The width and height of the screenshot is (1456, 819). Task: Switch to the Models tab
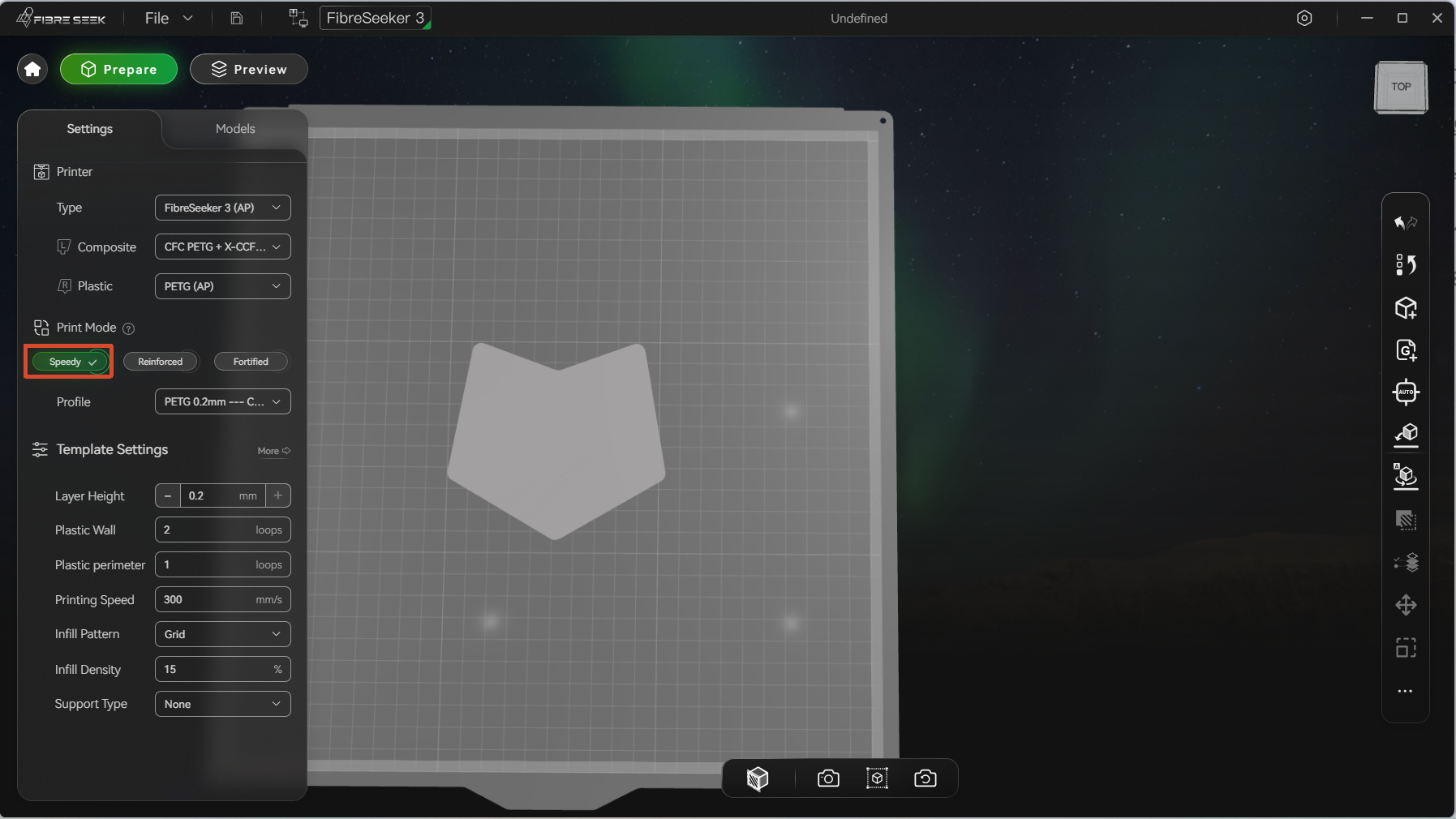pos(235,129)
